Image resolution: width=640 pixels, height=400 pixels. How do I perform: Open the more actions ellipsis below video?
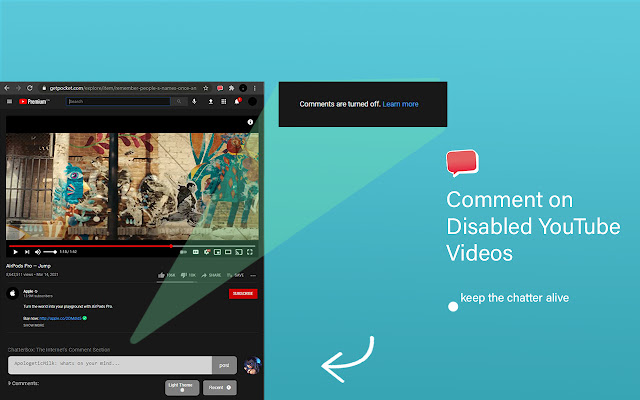253,276
